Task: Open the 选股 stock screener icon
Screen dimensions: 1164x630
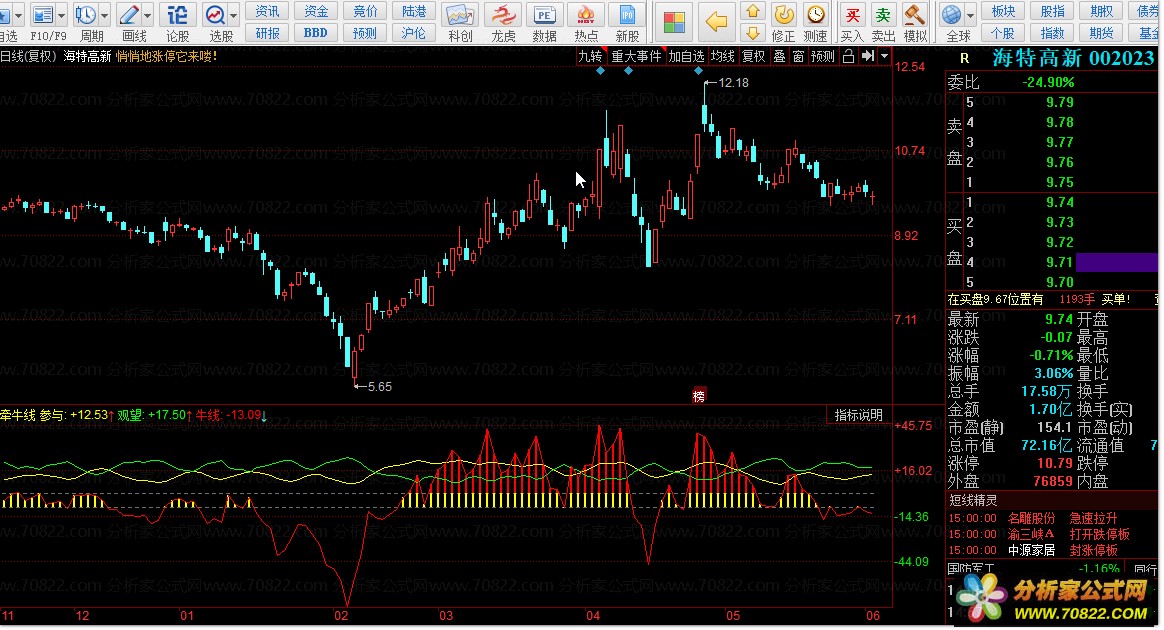Action: tap(215, 15)
